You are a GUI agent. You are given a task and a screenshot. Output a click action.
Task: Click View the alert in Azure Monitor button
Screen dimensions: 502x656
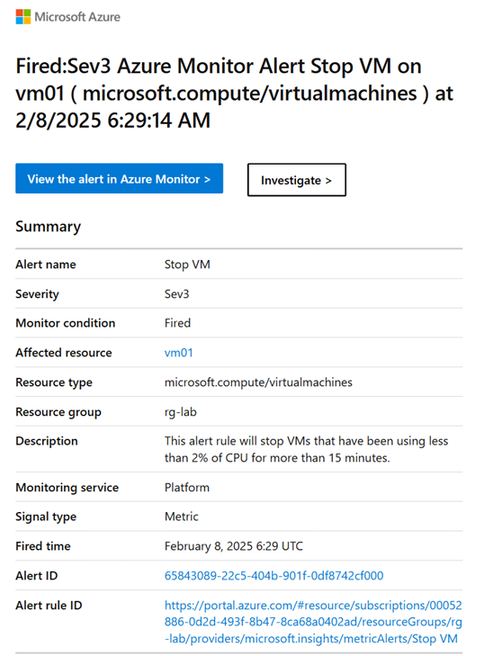pos(119,179)
